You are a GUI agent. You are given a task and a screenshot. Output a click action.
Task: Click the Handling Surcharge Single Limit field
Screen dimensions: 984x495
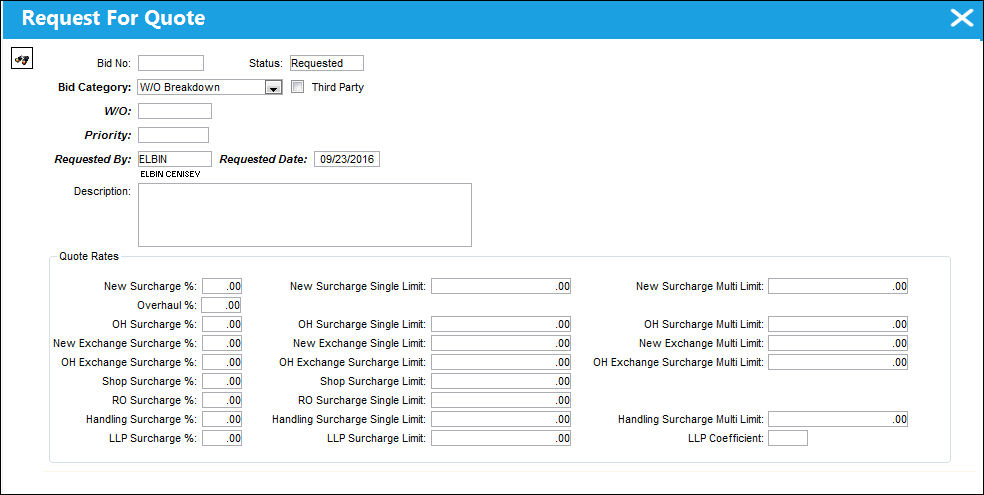pyautogui.click(x=501, y=419)
